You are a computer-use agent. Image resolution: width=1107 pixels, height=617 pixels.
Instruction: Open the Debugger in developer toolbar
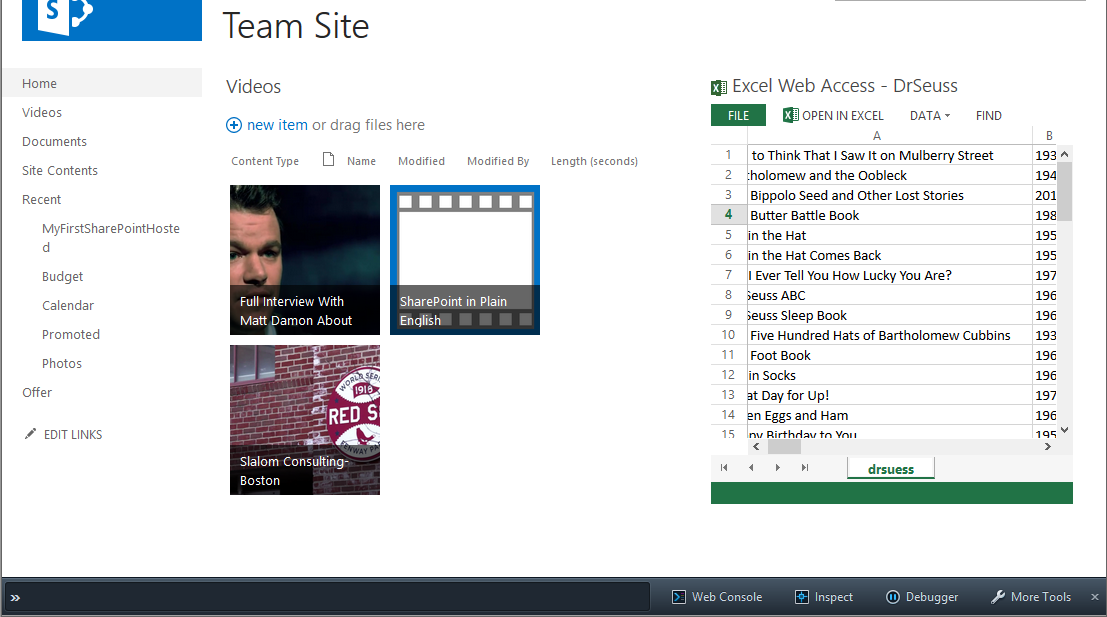[x=921, y=597]
